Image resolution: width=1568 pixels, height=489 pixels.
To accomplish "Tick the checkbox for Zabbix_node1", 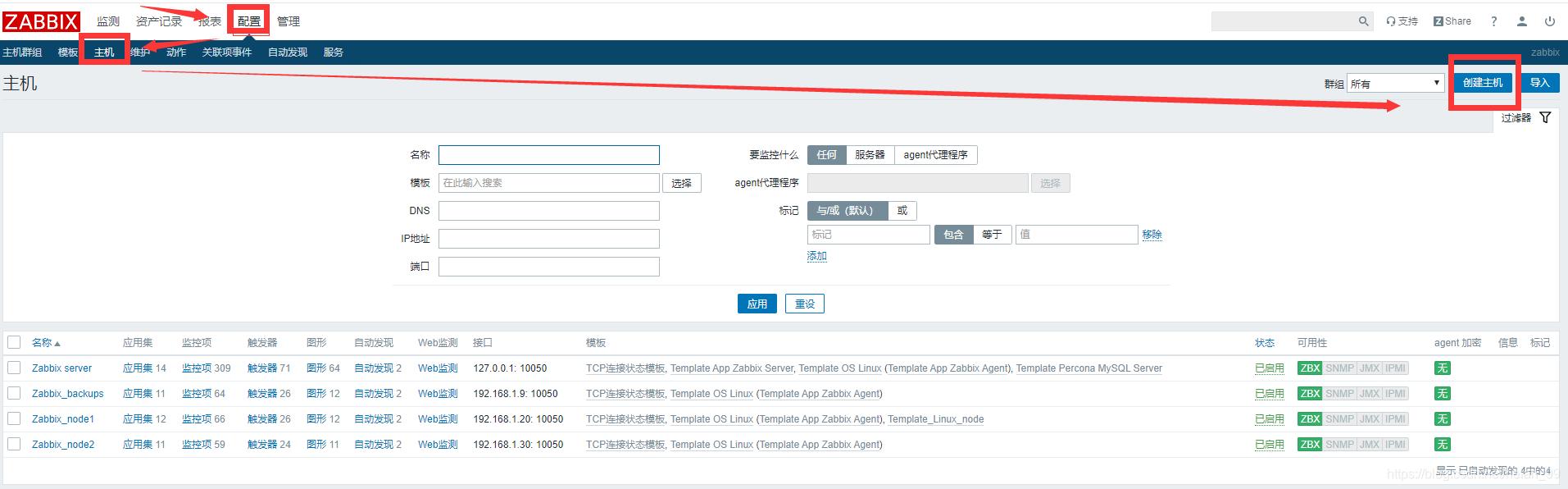I will pyautogui.click(x=14, y=418).
